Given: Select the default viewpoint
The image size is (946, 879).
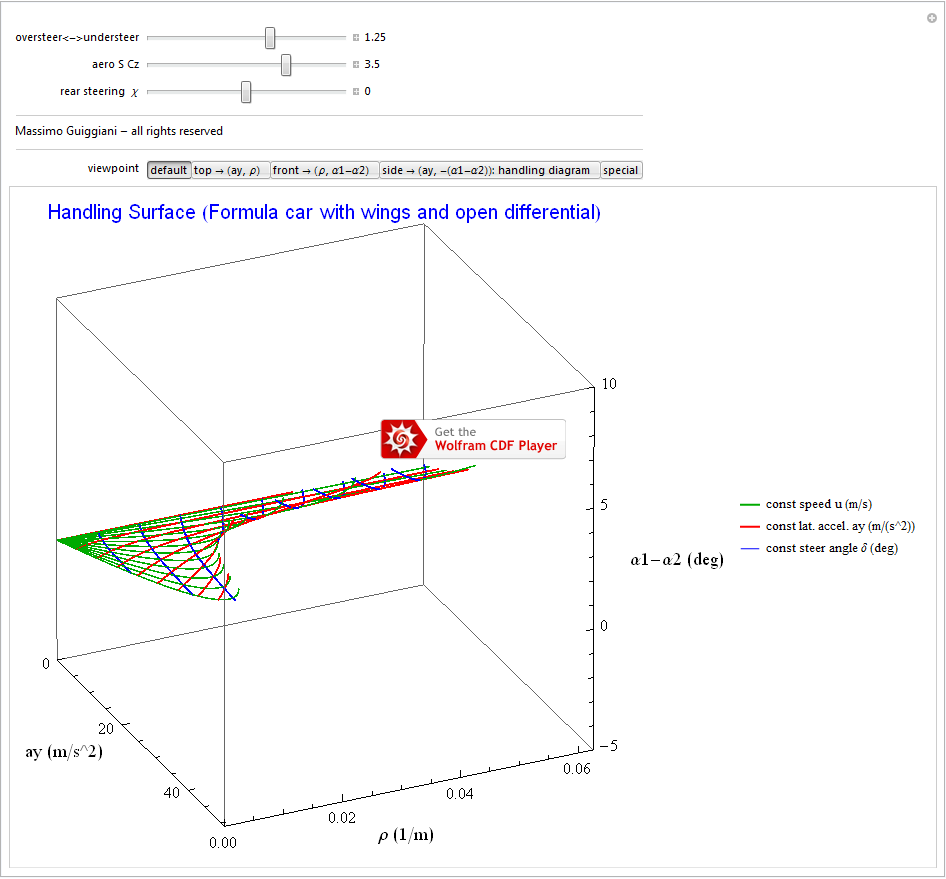Looking at the screenshot, I should pyautogui.click(x=169, y=170).
